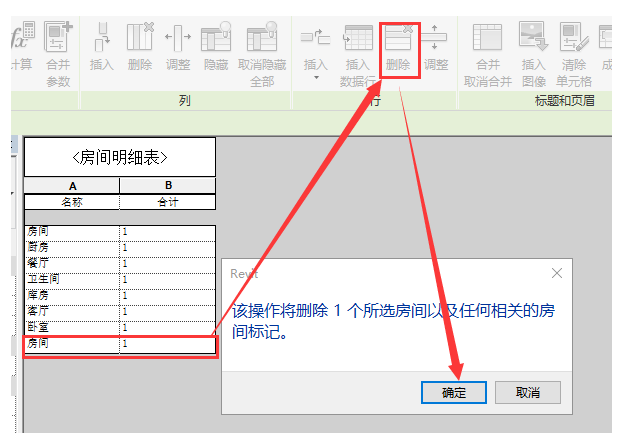Image resolution: width=619 pixels, height=438 pixels.
Task: Click 确定 in the Revit dialog
Action: tap(454, 392)
